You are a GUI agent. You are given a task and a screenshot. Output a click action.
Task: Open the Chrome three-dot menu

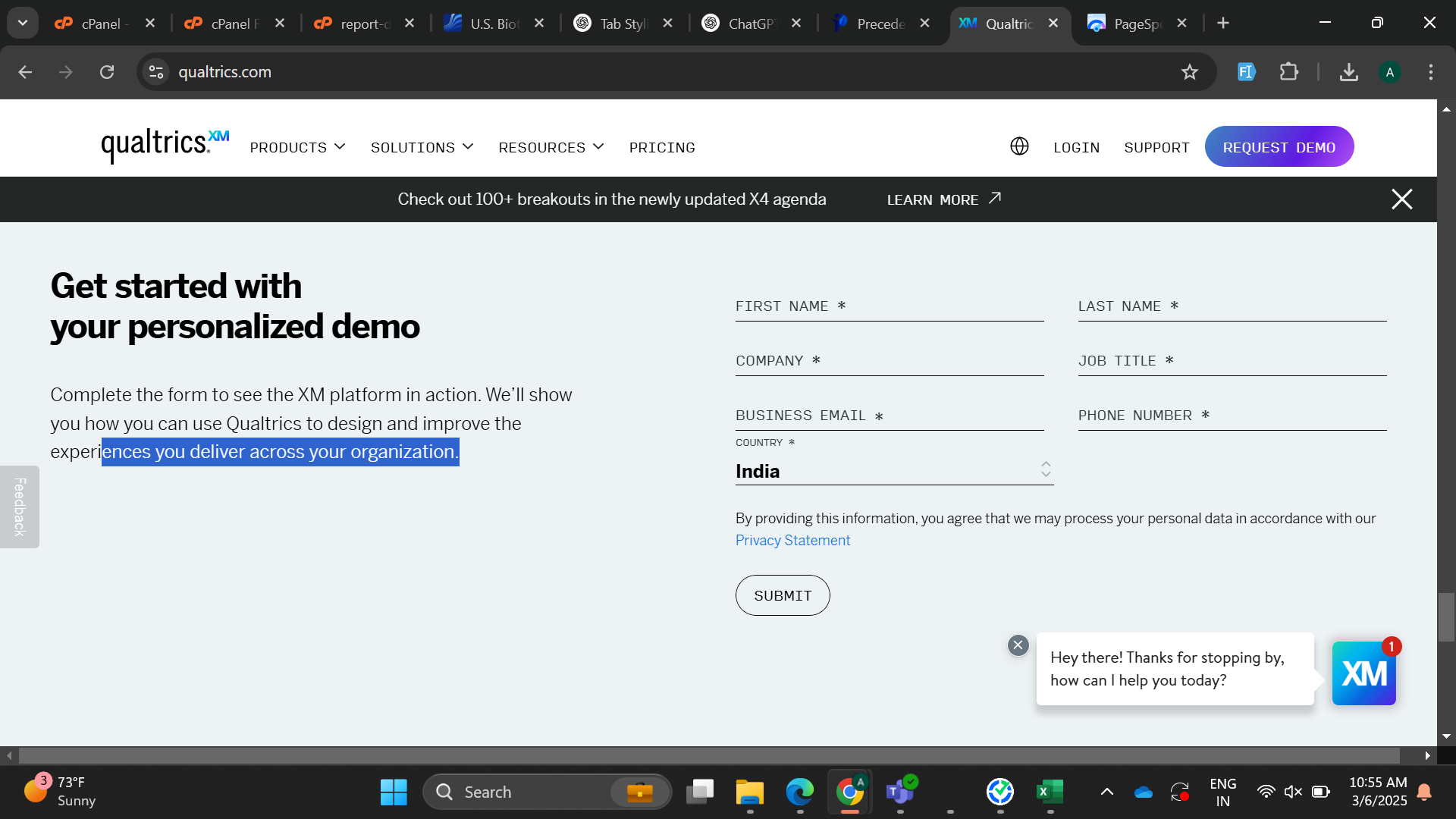tap(1430, 72)
